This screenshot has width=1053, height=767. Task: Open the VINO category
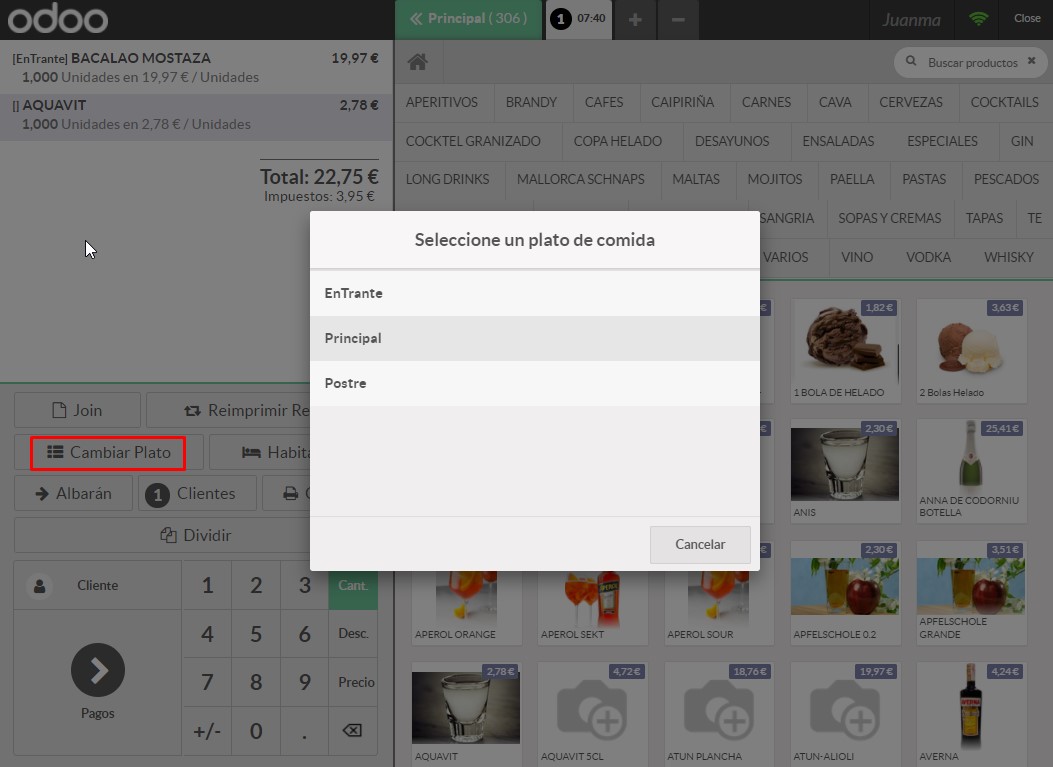click(x=857, y=257)
